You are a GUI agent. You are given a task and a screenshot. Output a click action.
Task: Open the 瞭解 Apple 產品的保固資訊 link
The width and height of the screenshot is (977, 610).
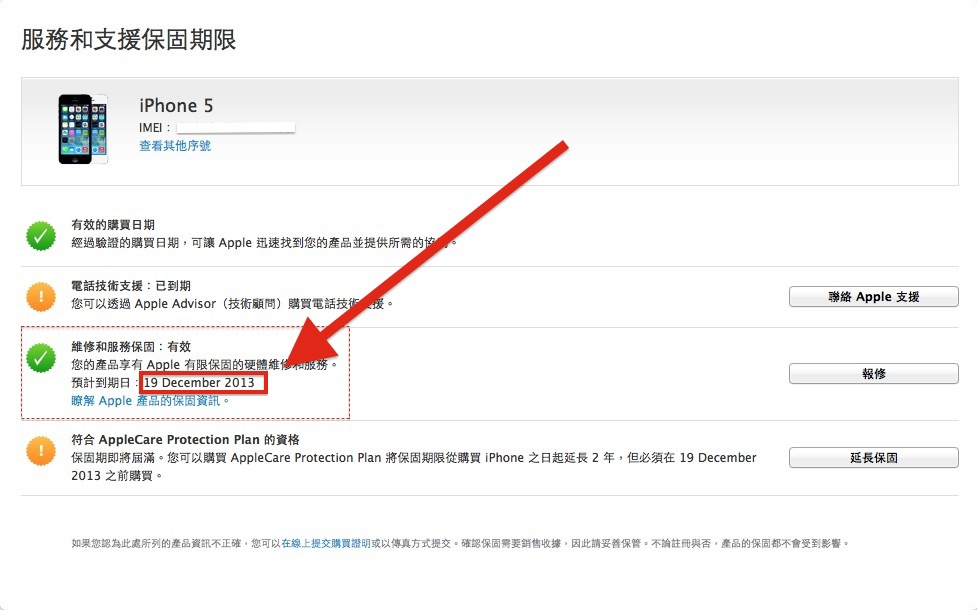[x=150, y=401]
